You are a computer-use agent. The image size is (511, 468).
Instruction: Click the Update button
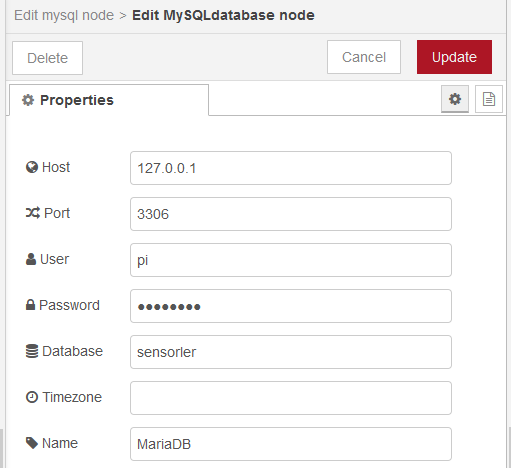(454, 57)
